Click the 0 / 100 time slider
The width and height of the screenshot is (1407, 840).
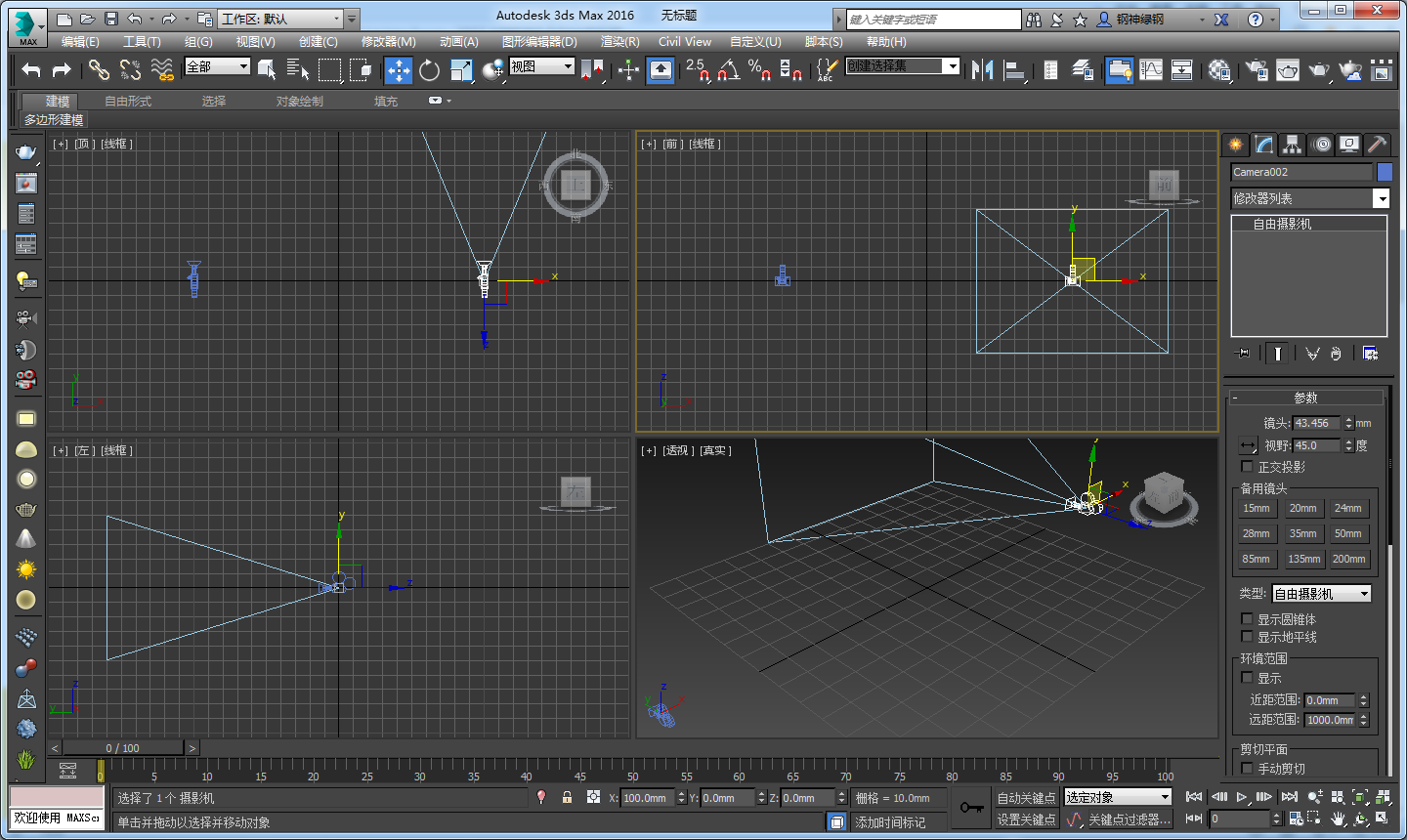[123, 748]
